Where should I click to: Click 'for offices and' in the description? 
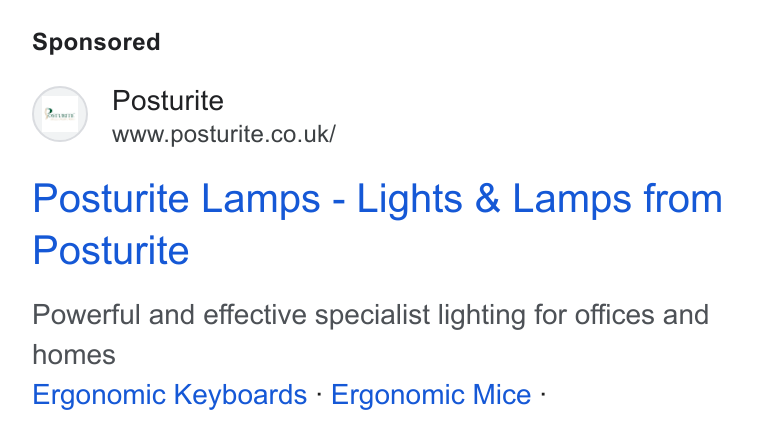point(622,315)
